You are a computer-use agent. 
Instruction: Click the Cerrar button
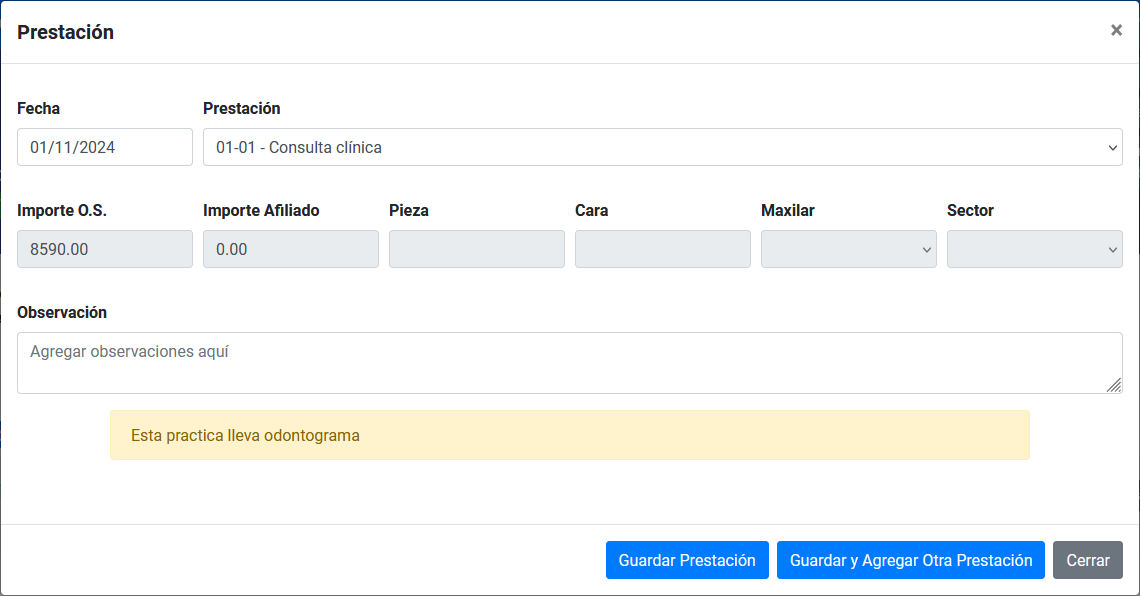click(1087, 560)
